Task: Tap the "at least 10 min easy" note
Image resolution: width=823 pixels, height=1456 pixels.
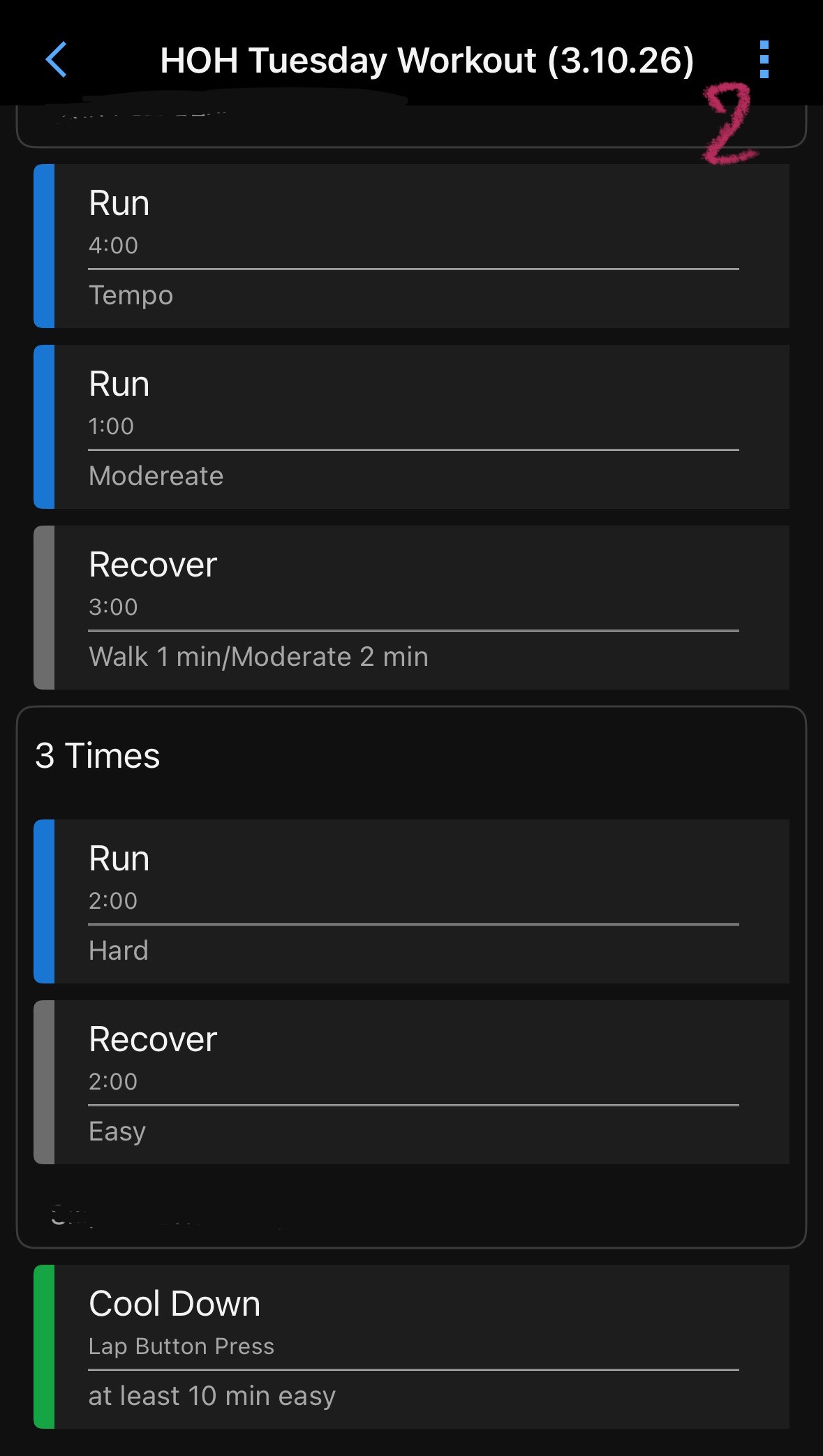Action: [x=212, y=1396]
